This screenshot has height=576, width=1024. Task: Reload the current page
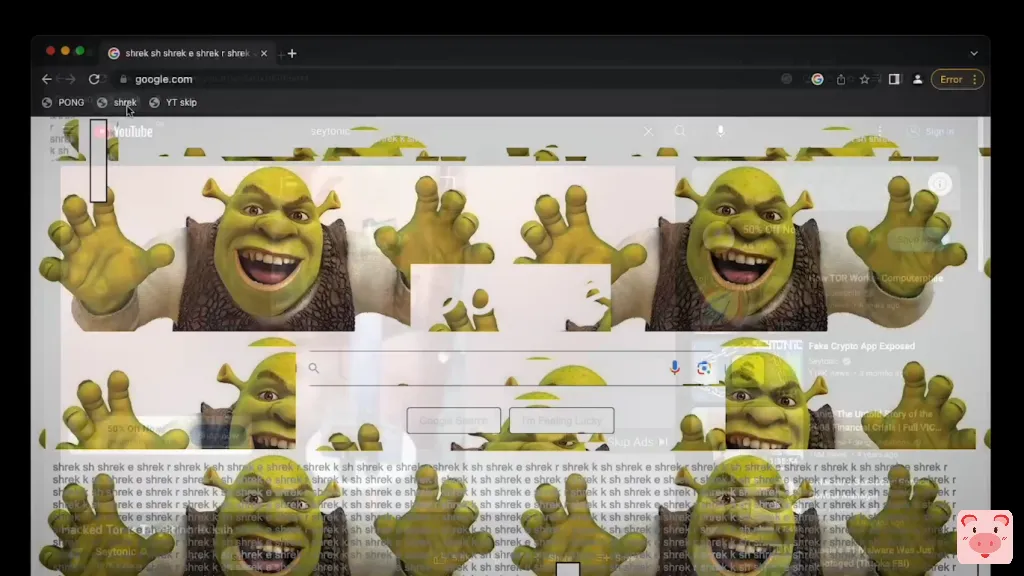[x=94, y=79]
